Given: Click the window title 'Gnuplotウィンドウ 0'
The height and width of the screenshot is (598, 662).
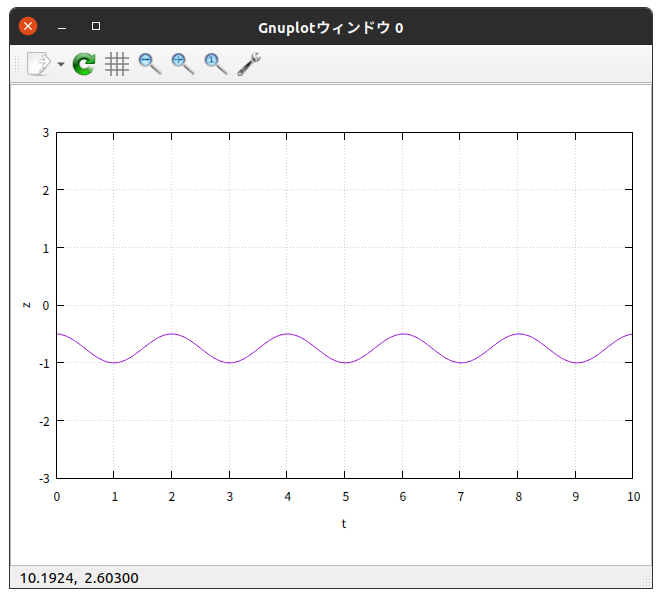Looking at the screenshot, I should point(331,28).
